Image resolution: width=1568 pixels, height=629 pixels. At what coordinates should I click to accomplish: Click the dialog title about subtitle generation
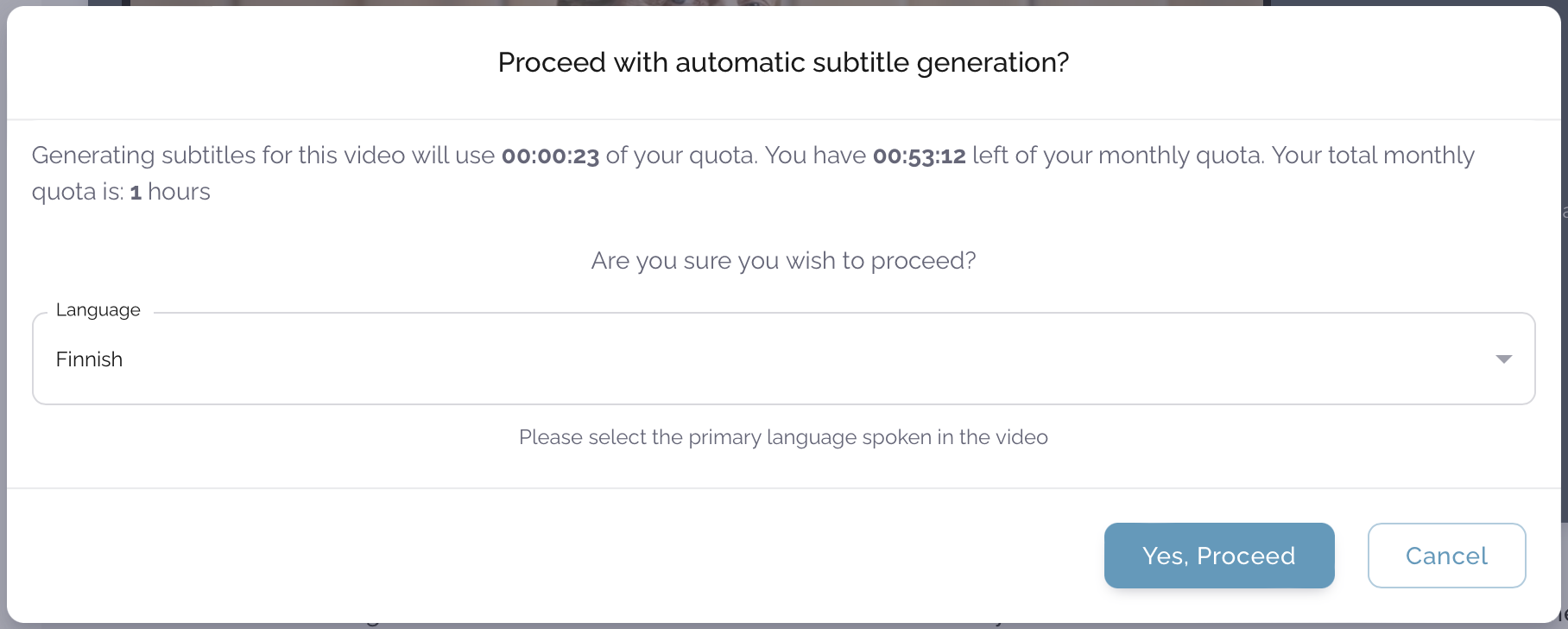tap(783, 62)
